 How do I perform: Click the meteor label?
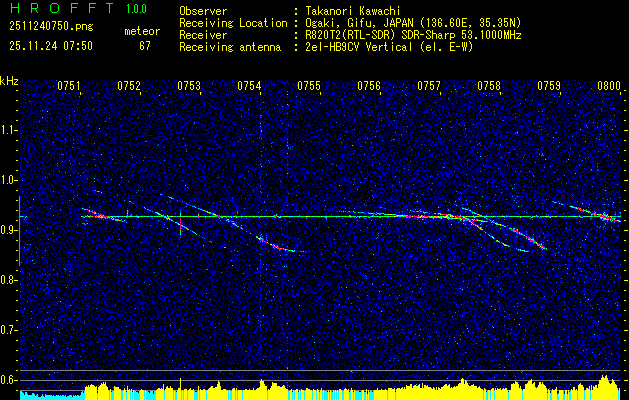click(x=142, y=31)
